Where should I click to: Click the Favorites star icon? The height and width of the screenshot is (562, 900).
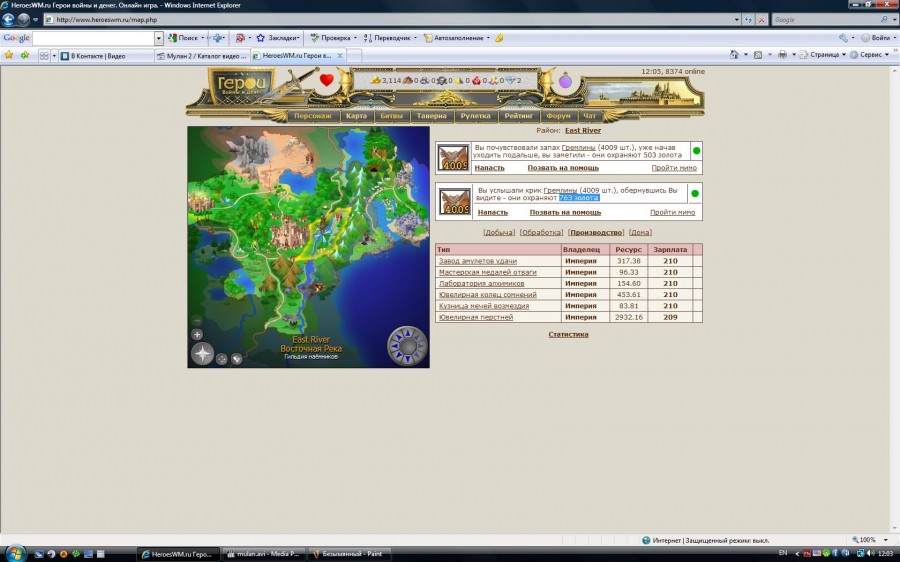tap(9, 55)
